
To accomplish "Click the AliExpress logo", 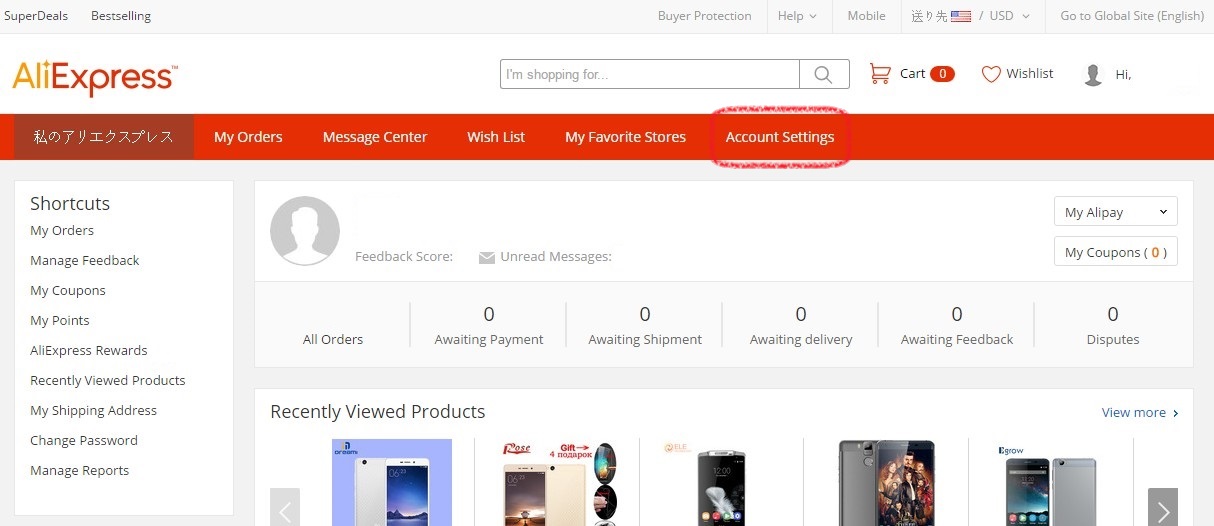I will pos(95,78).
